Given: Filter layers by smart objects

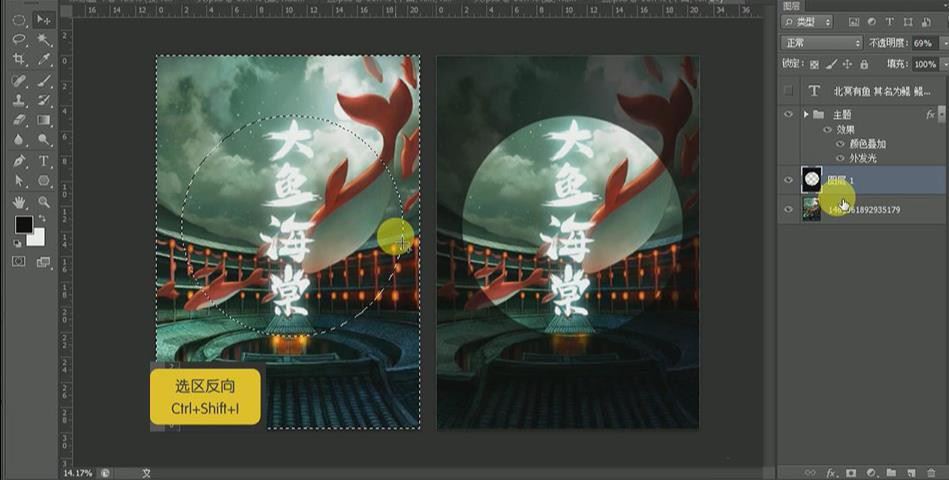Looking at the screenshot, I should 926,22.
